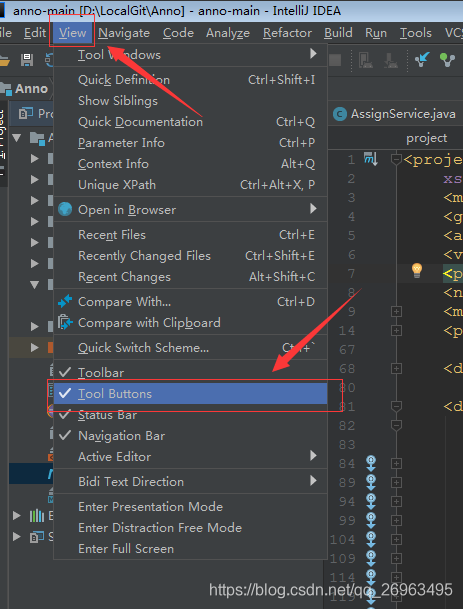The height and width of the screenshot is (609, 463).
Task: Click the Open folder toolbar icon
Action: coord(4,61)
